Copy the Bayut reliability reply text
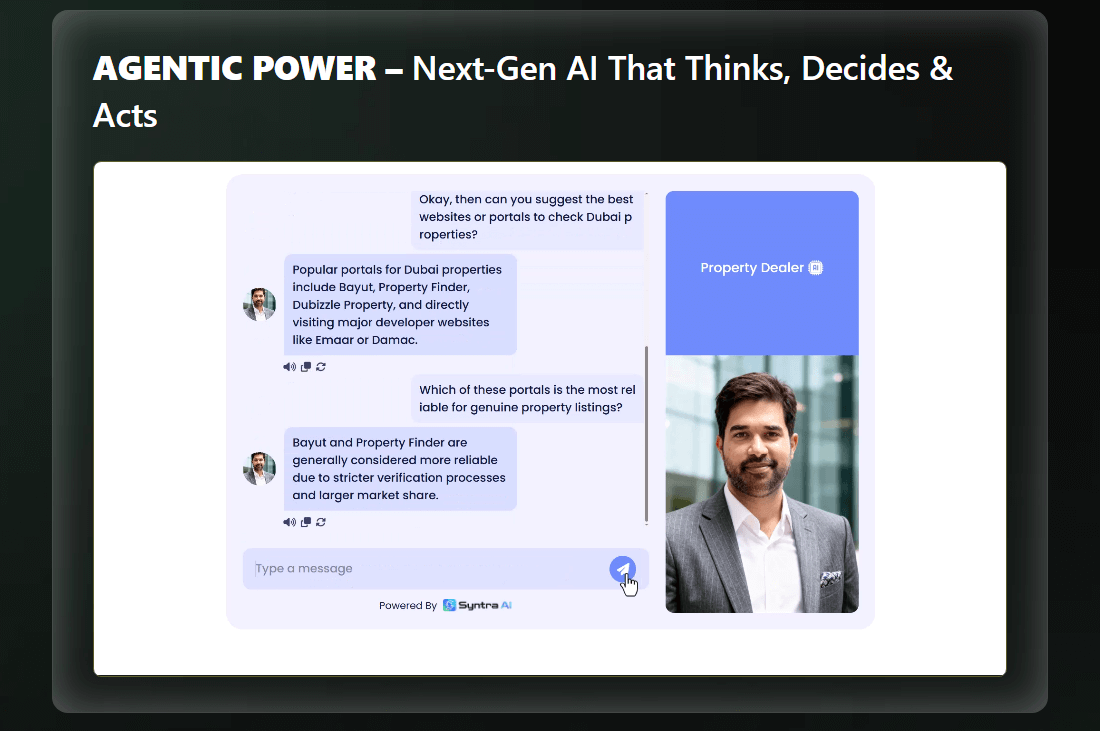Screen dimensions: 1100x731 coord(305,521)
